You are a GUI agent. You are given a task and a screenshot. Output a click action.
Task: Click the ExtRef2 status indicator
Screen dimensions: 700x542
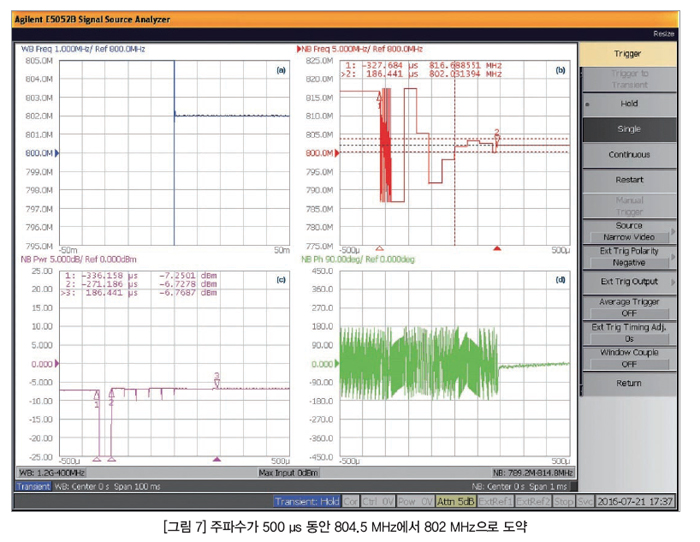[533, 502]
